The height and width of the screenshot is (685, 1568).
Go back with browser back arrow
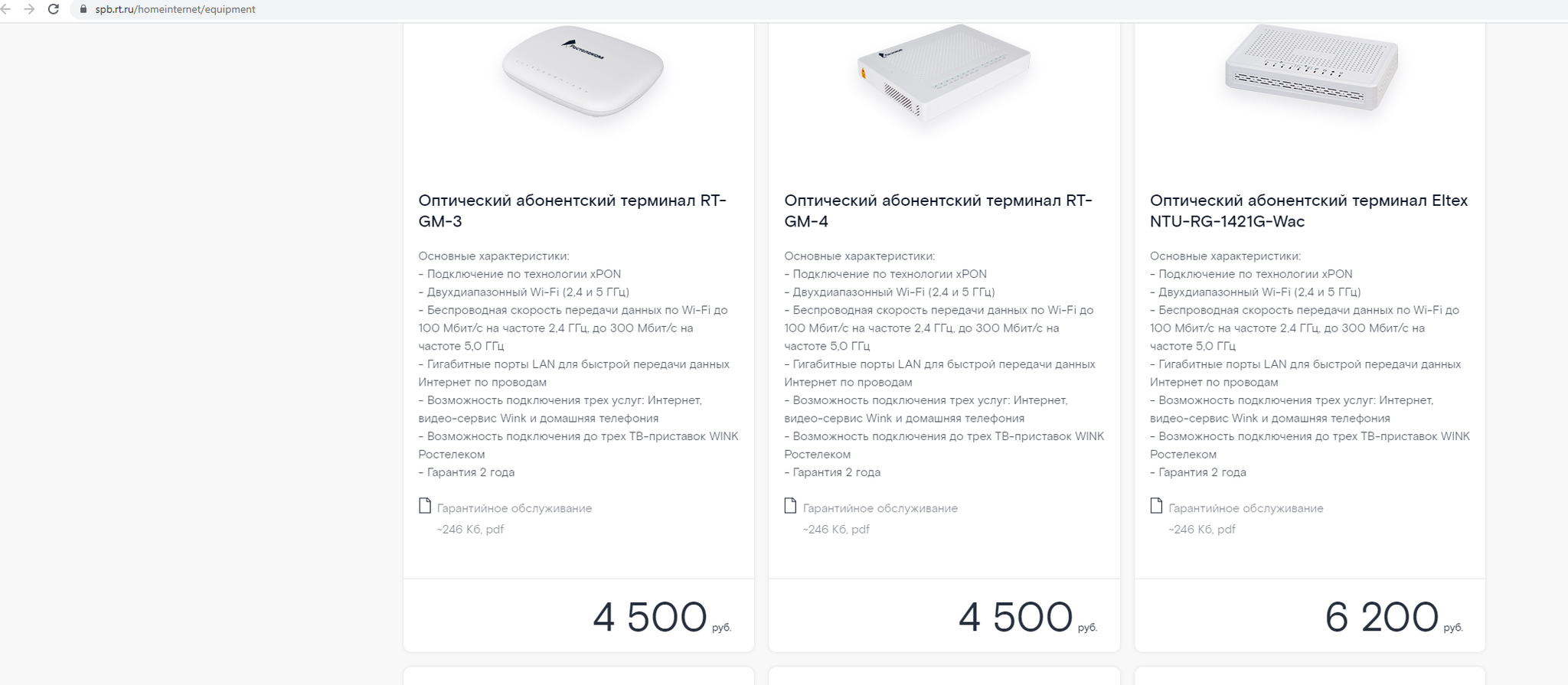coord(5,9)
